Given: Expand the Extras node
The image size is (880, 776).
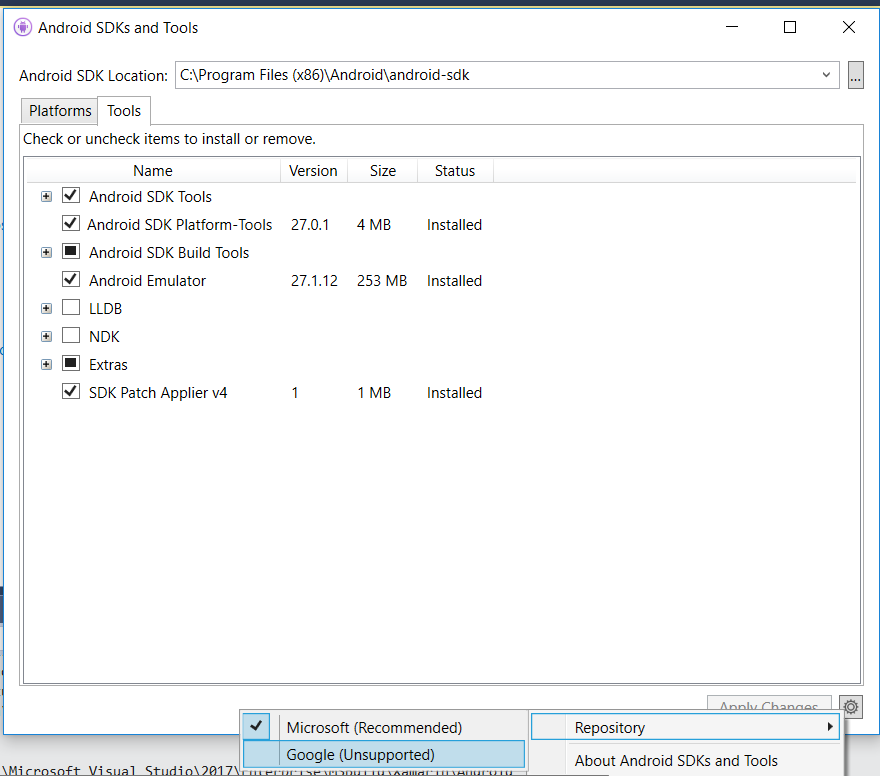Looking at the screenshot, I should pyautogui.click(x=46, y=364).
